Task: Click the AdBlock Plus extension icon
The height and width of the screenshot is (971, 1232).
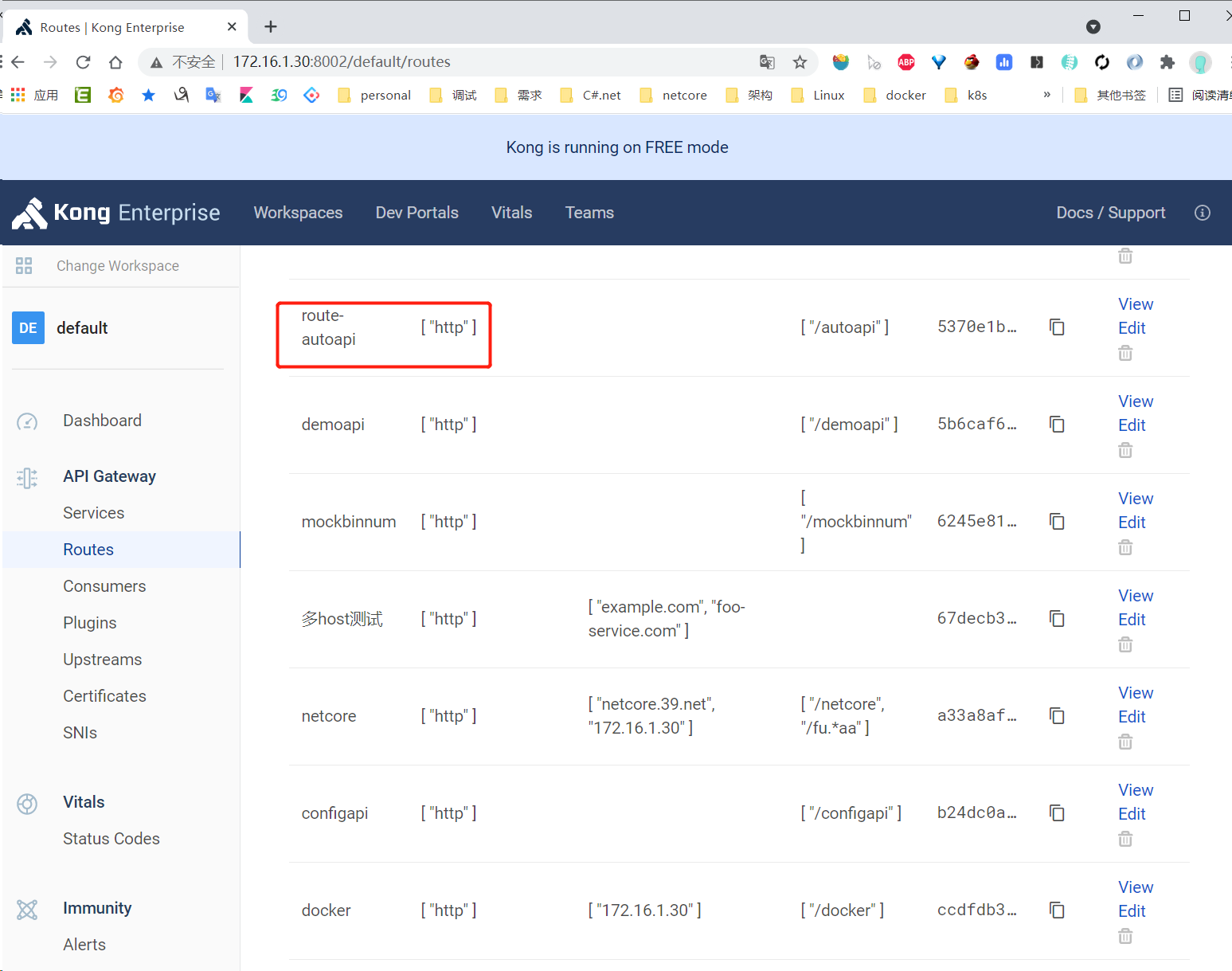Action: [x=906, y=62]
